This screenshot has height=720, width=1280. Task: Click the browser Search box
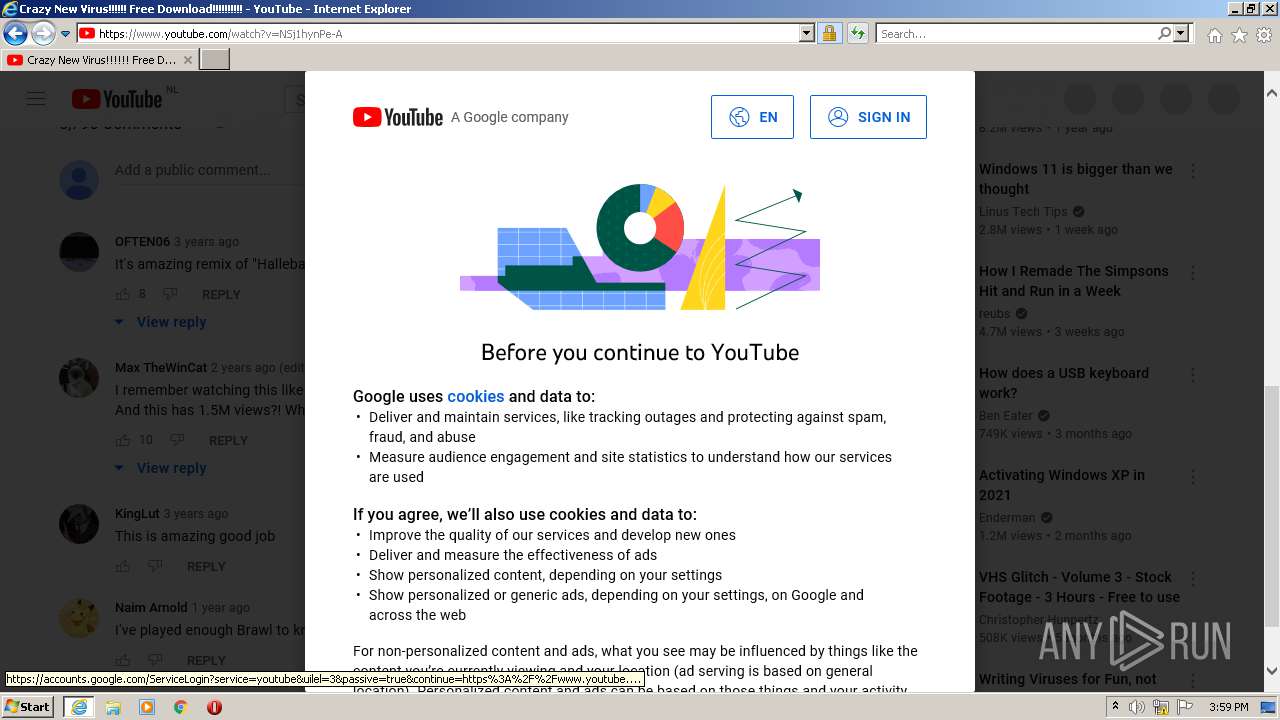1016,34
